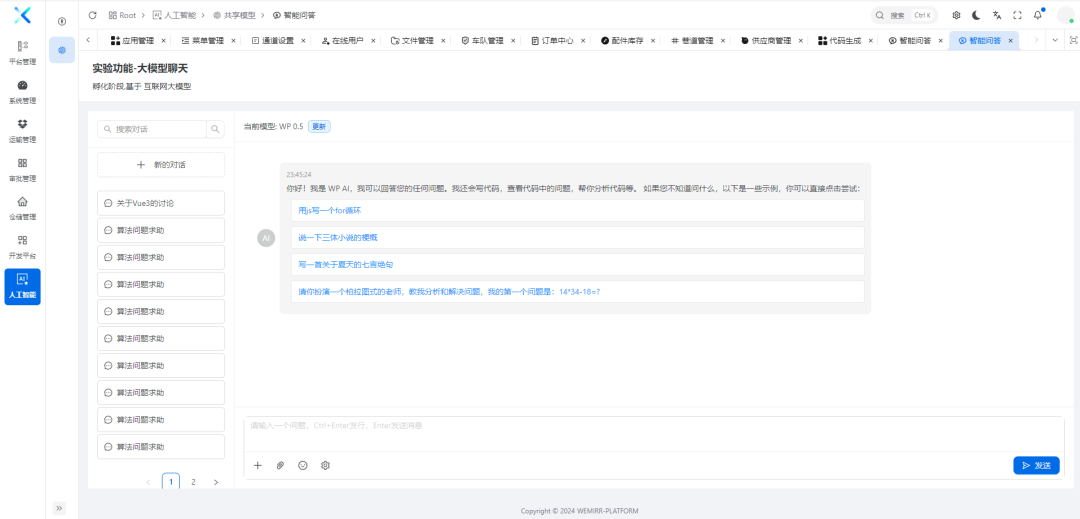Open the tab list dropdown chevron
The height and width of the screenshot is (519, 1080).
pos(1055,40)
